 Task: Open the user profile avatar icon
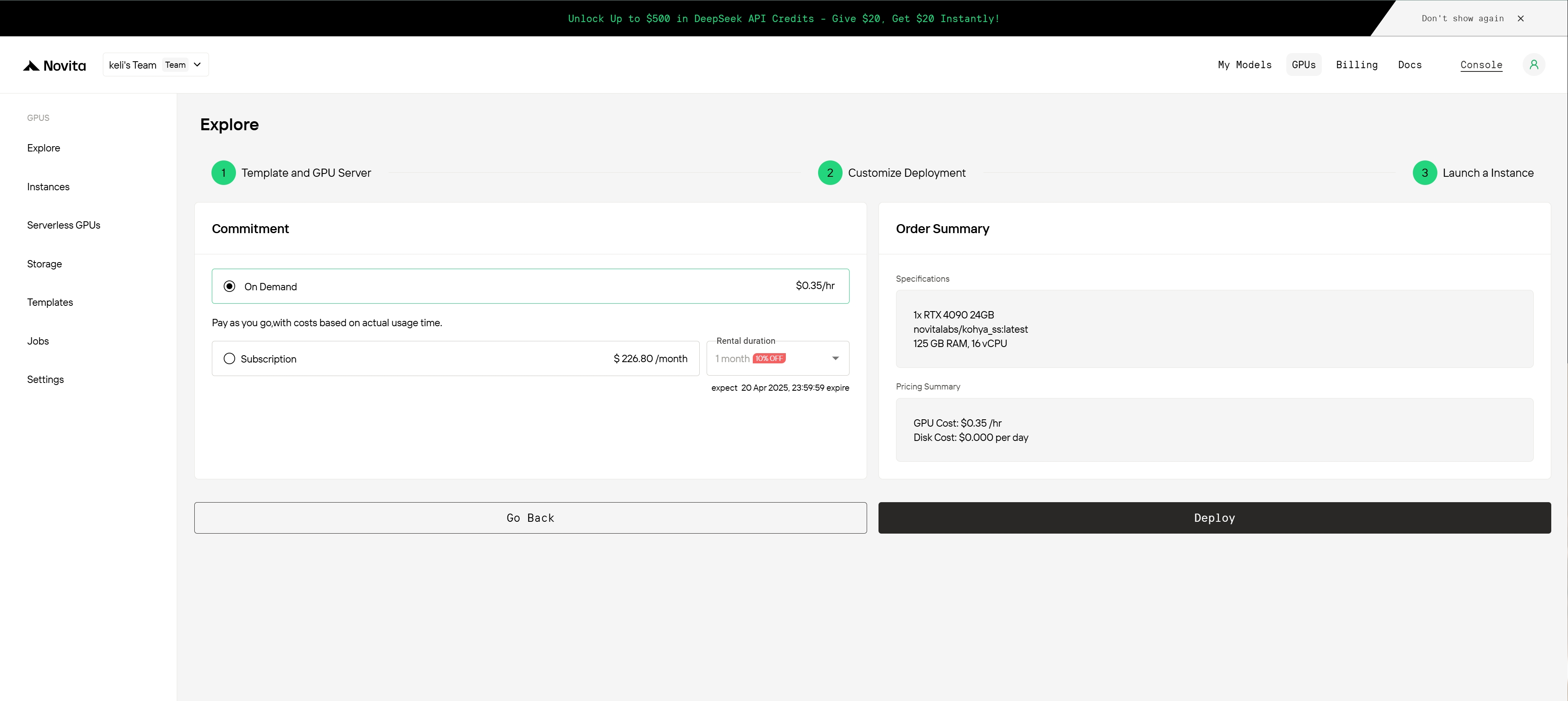[1533, 65]
